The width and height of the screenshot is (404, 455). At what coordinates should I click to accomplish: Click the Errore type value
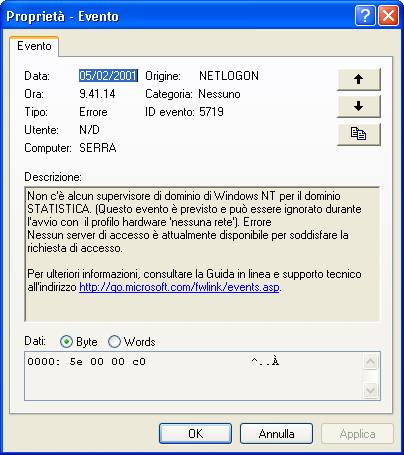93,112
